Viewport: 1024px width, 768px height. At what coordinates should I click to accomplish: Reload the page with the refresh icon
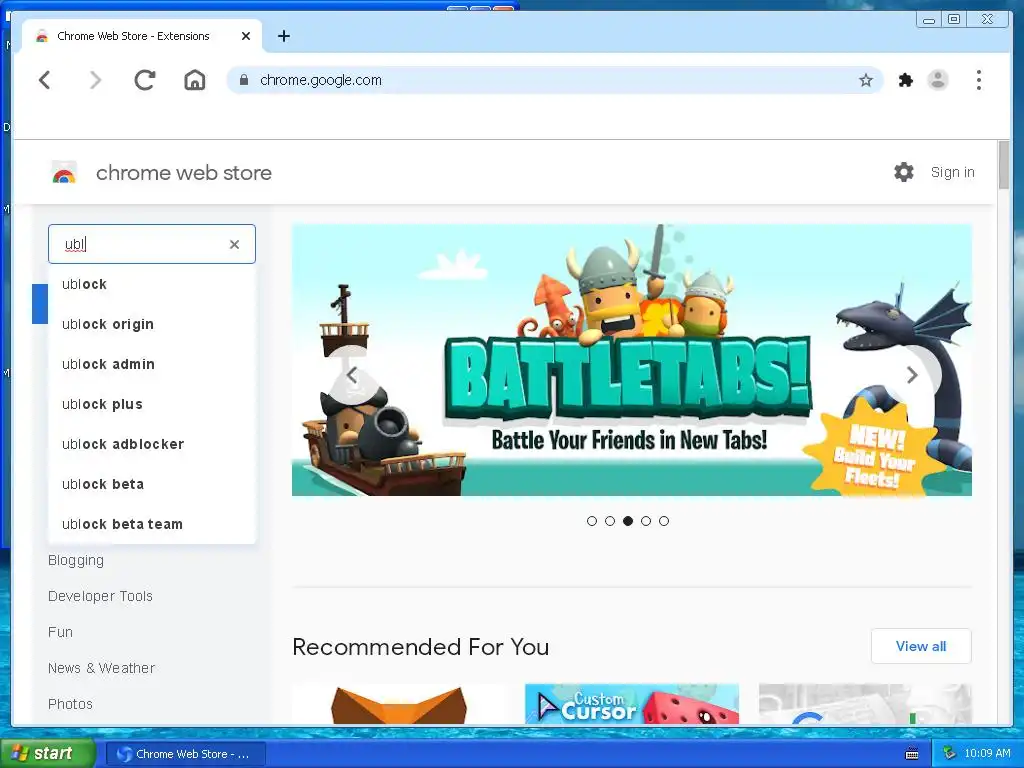pyautogui.click(x=145, y=80)
